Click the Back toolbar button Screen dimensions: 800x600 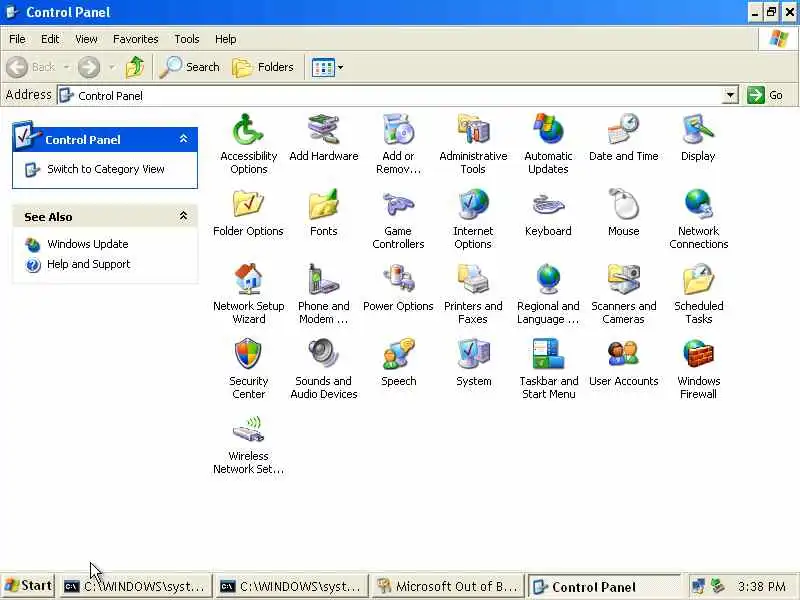pyautogui.click(x=32, y=67)
